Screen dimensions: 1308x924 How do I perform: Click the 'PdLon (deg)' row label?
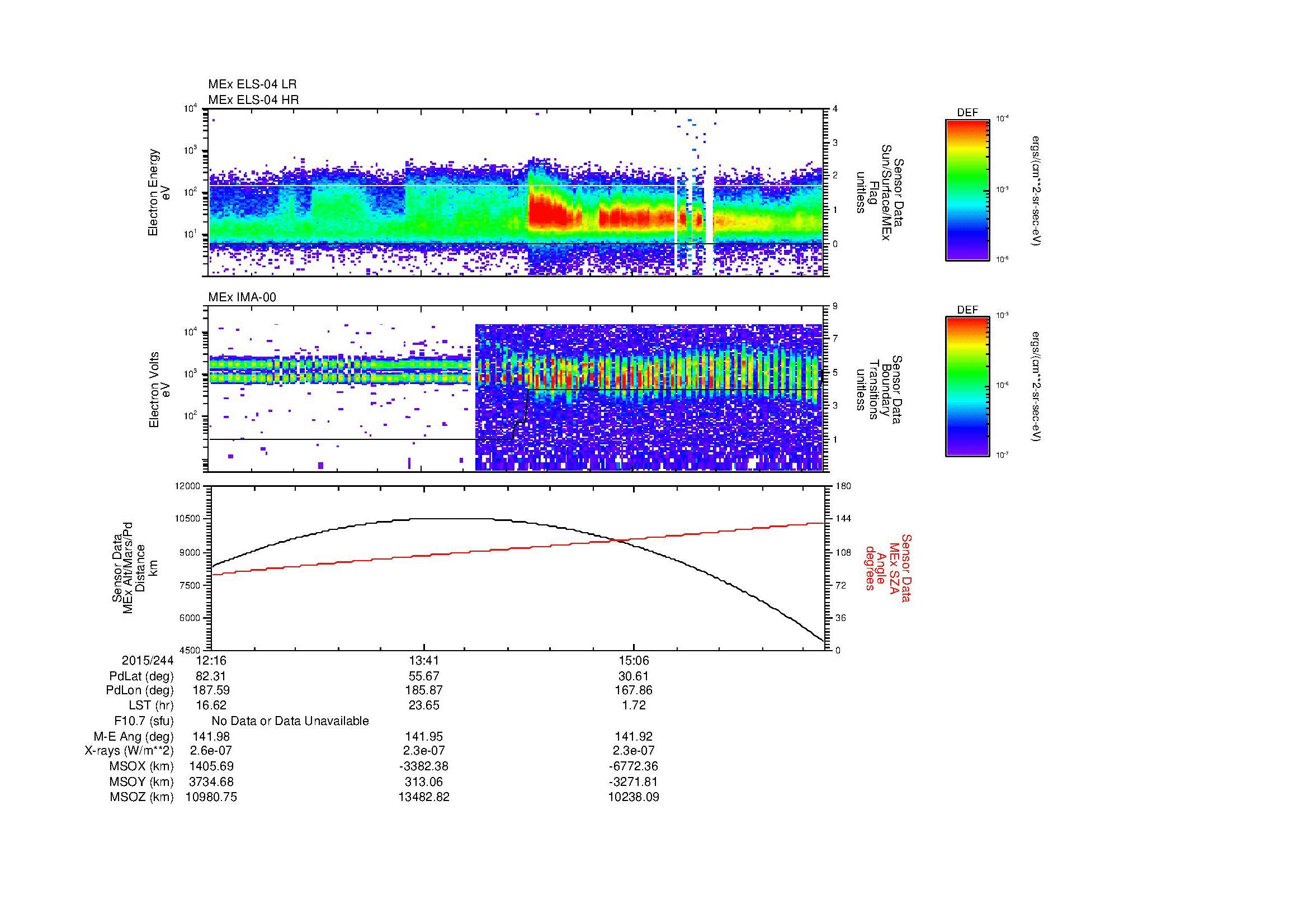[141, 690]
